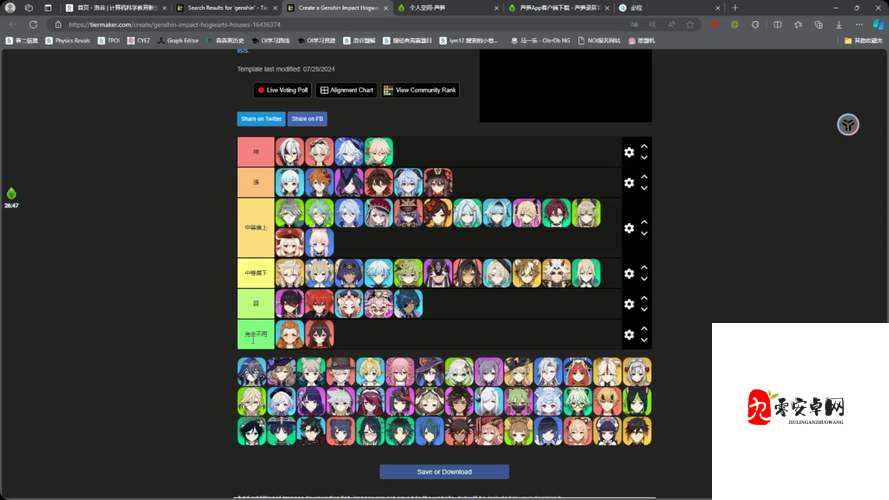This screenshot has height=500, width=889.
Task: Open the Alignment Chart
Action: pos(346,90)
